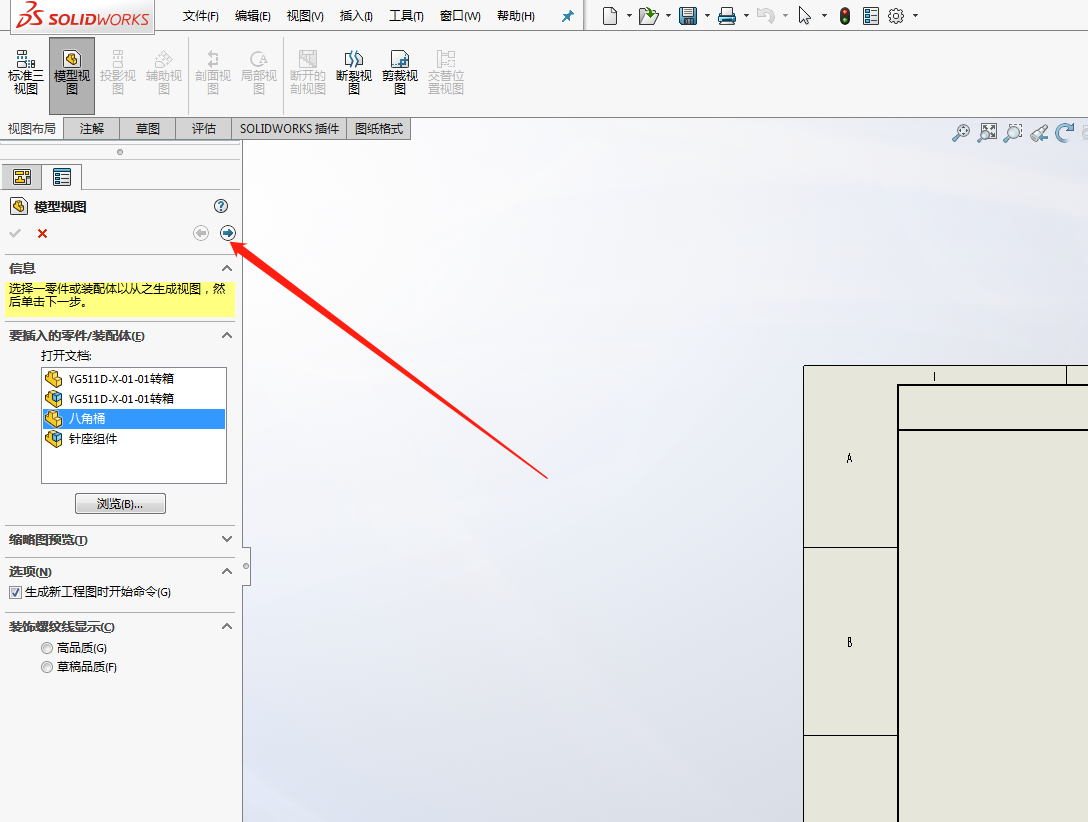Screen dimensions: 1088x822
Task: Open the Options gear icon
Action: (x=896, y=15)
